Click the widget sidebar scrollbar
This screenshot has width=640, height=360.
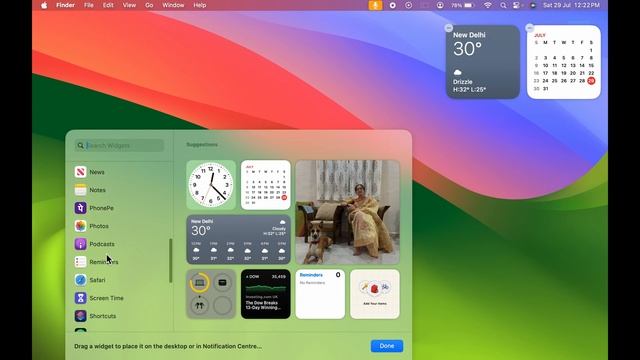pyautogui.click(x=171, y=261)
